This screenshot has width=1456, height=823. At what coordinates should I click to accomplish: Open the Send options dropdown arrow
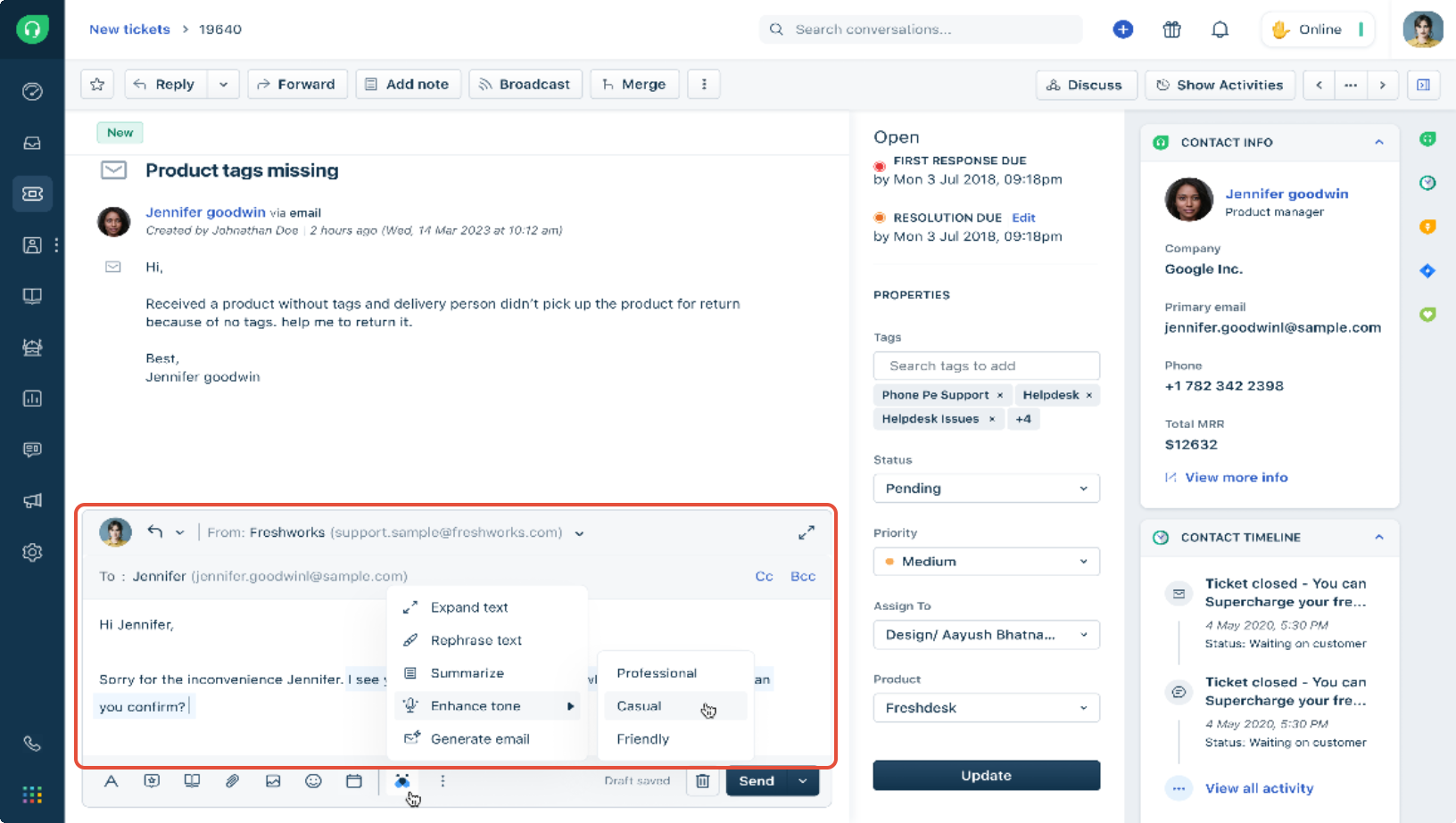click(x=803, y=781)
